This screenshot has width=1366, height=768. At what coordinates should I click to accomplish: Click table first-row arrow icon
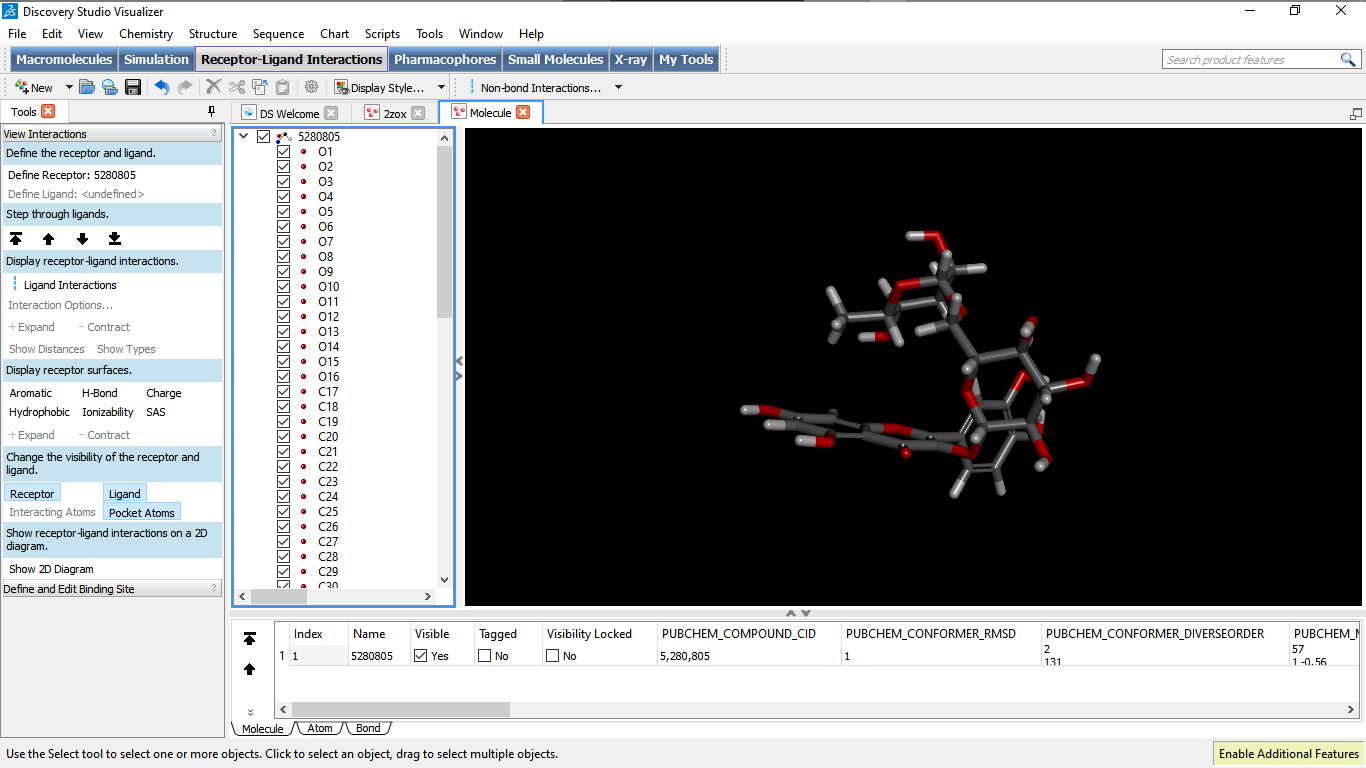(250, 638)
